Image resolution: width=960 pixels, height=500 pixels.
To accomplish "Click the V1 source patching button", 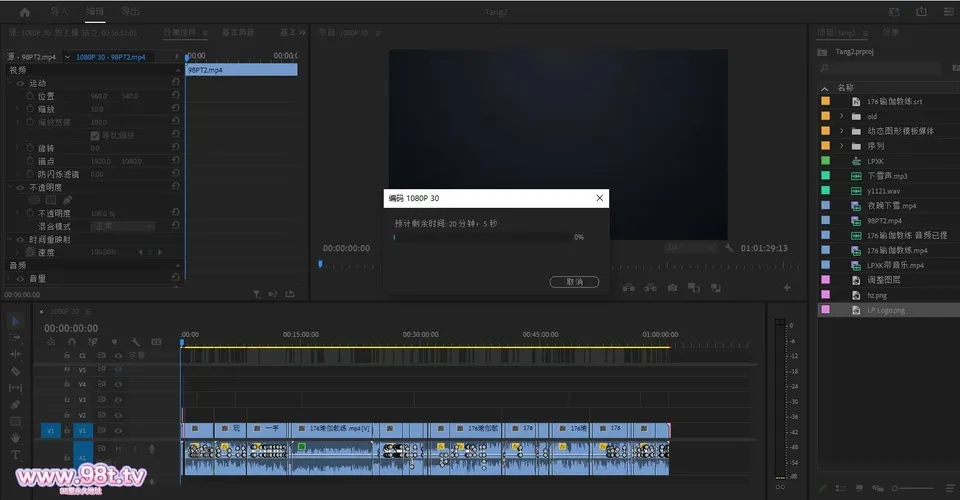I will pos(50,431).
